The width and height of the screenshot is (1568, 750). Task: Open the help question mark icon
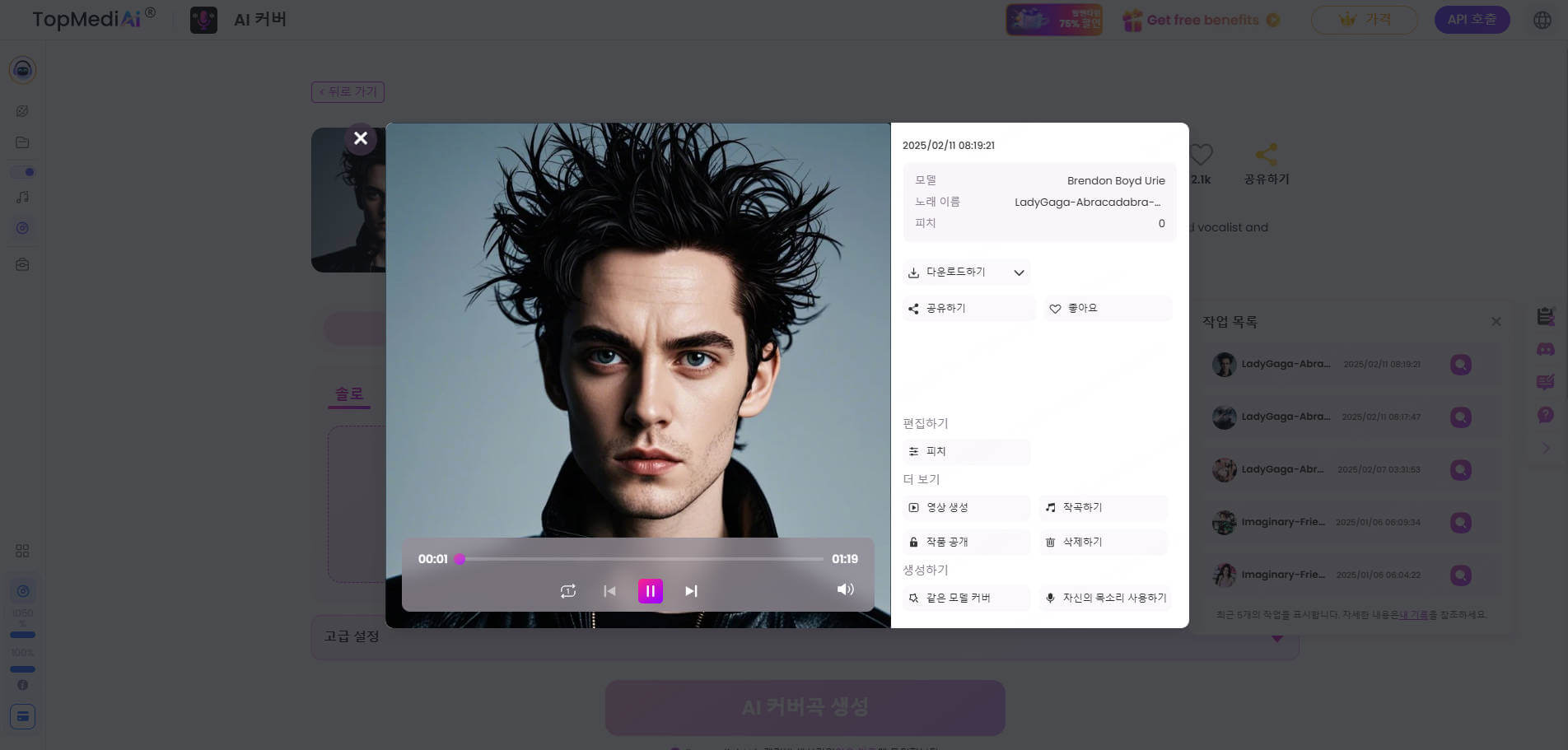pyautogui.click(x=1546, y=415)
